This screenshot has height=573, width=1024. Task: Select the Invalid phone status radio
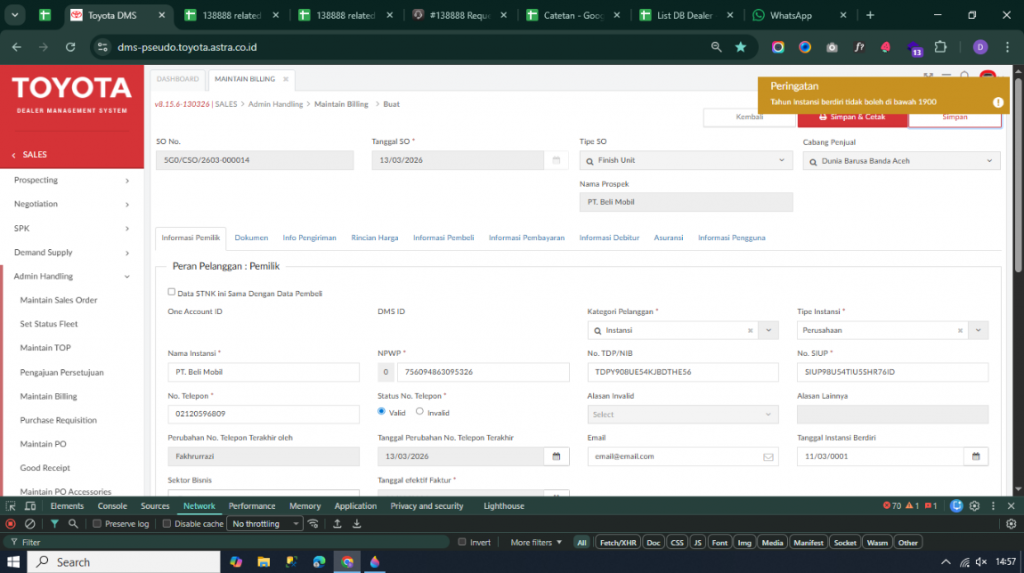tap(420, 411)
